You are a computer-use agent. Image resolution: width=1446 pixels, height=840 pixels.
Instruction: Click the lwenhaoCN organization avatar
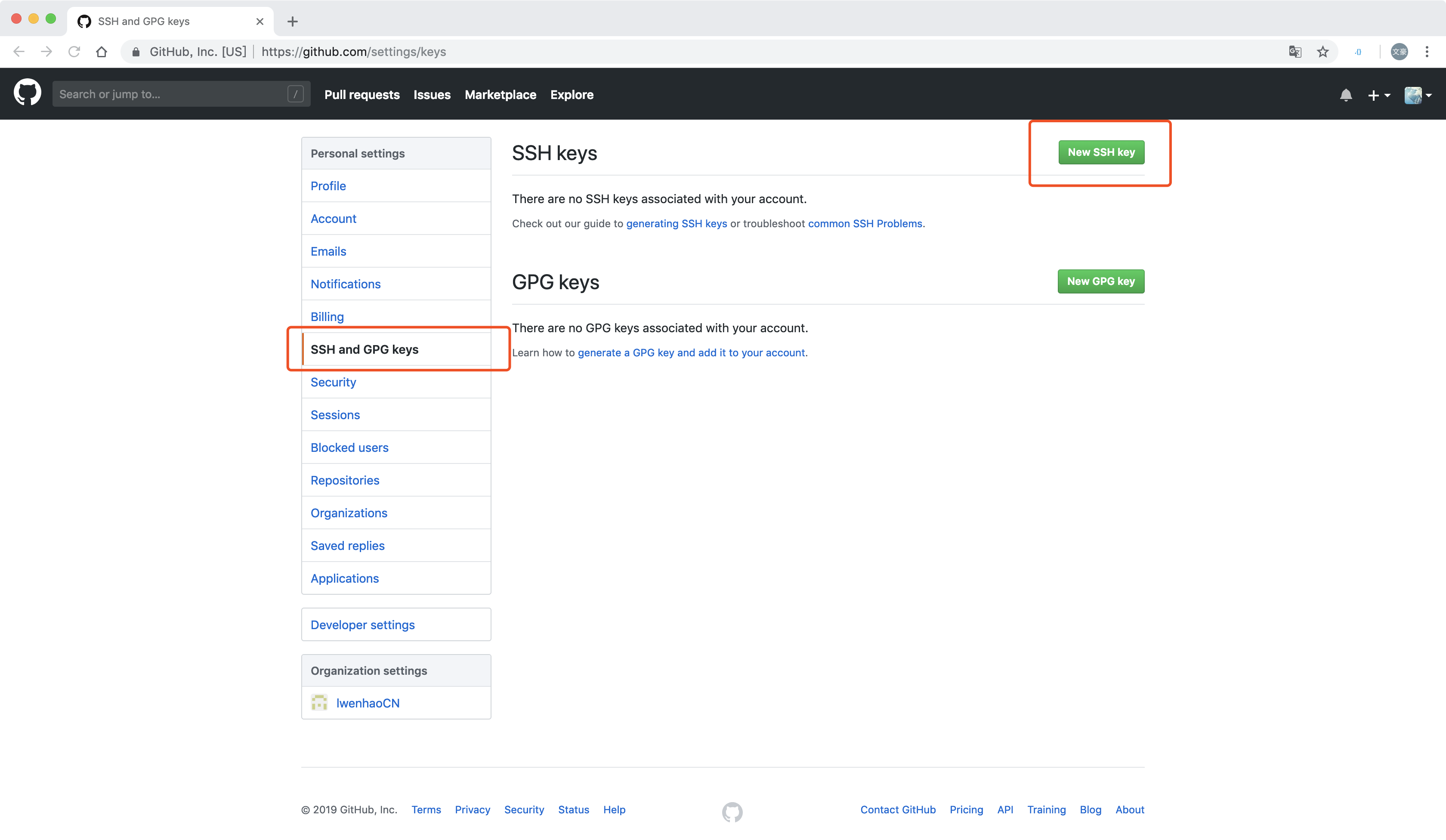pyautogui.click(x=319, y=702)
